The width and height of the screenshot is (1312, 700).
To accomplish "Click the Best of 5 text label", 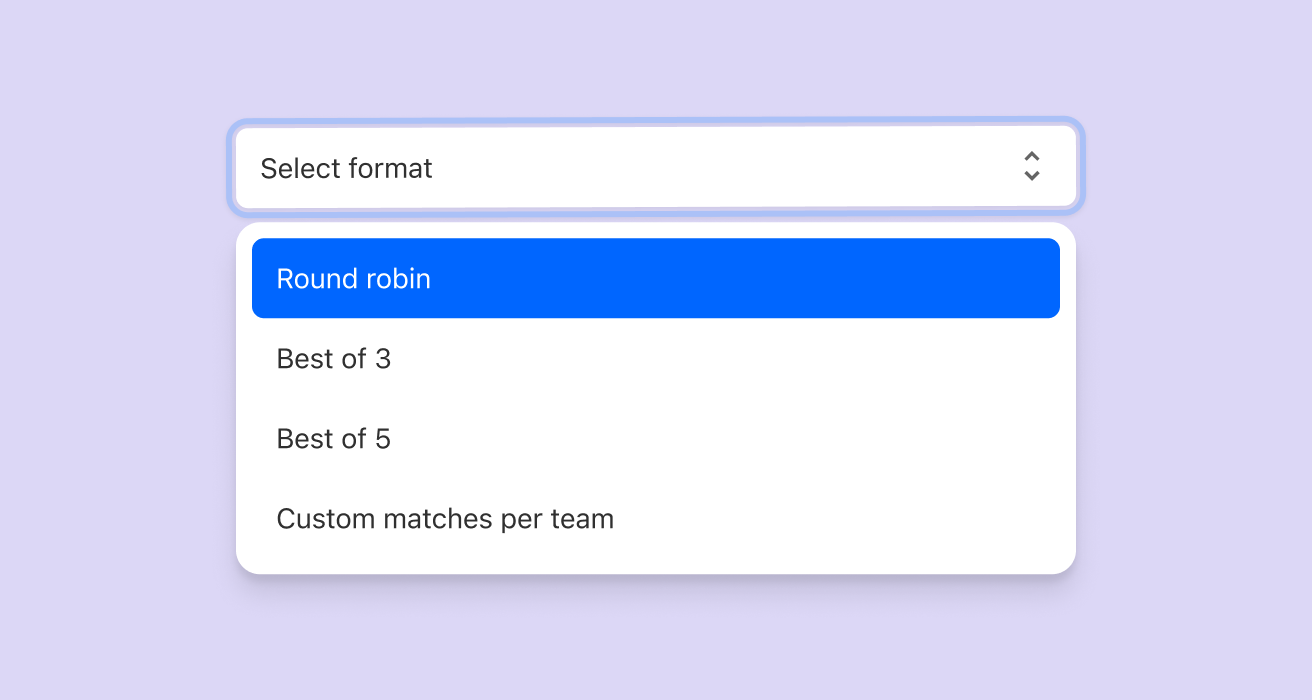I will pos(333,438).
